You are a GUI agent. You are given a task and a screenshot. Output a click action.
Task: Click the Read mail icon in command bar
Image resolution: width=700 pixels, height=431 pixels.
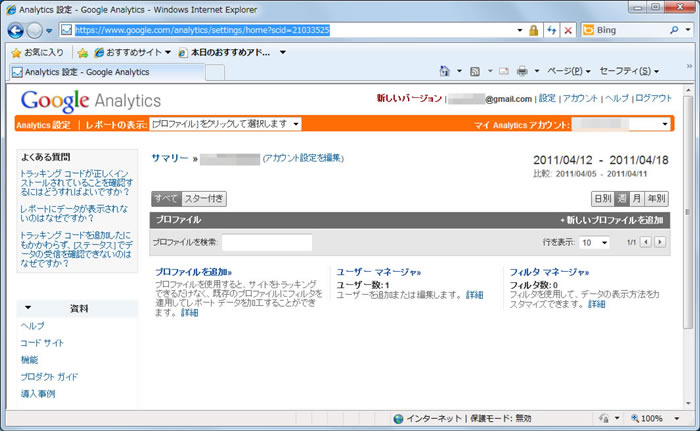coord(504,71)
